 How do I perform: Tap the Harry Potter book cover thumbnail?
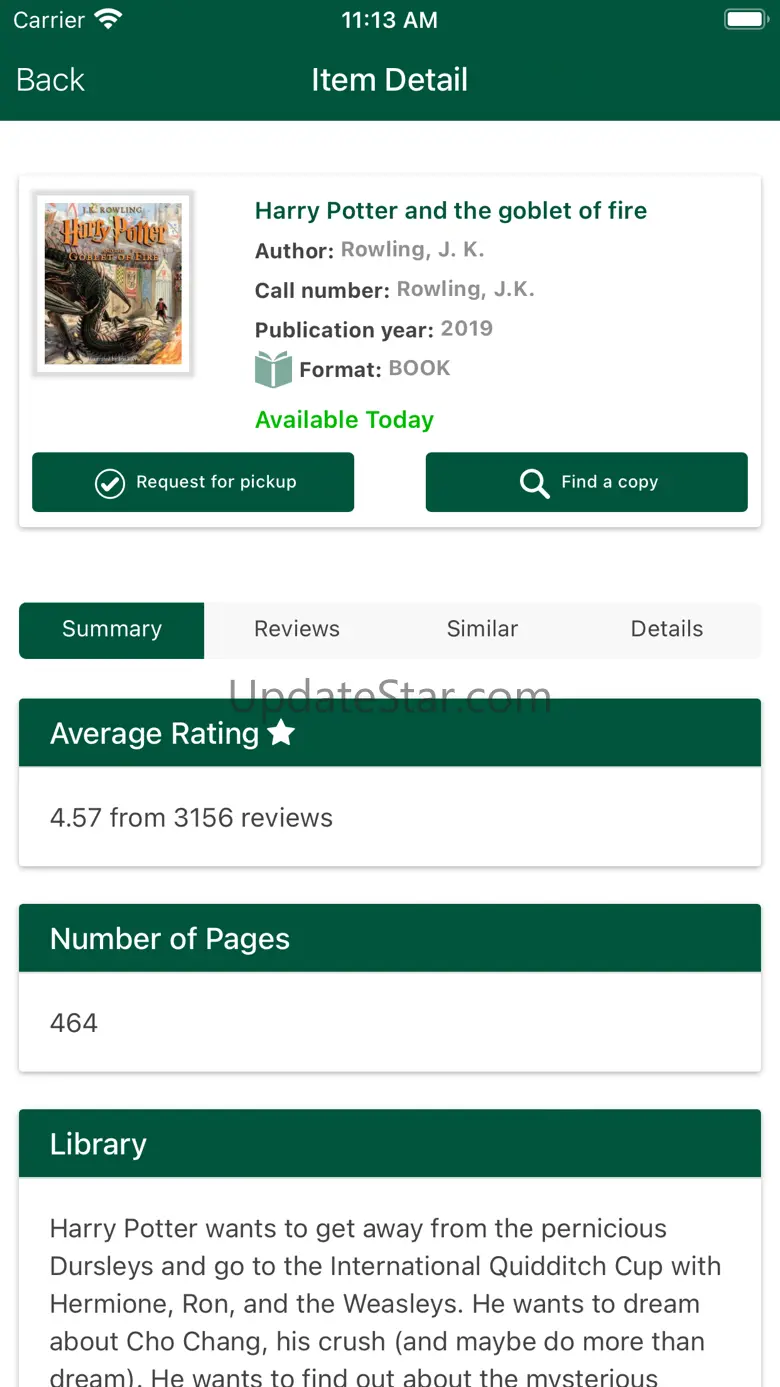[113, 283]
